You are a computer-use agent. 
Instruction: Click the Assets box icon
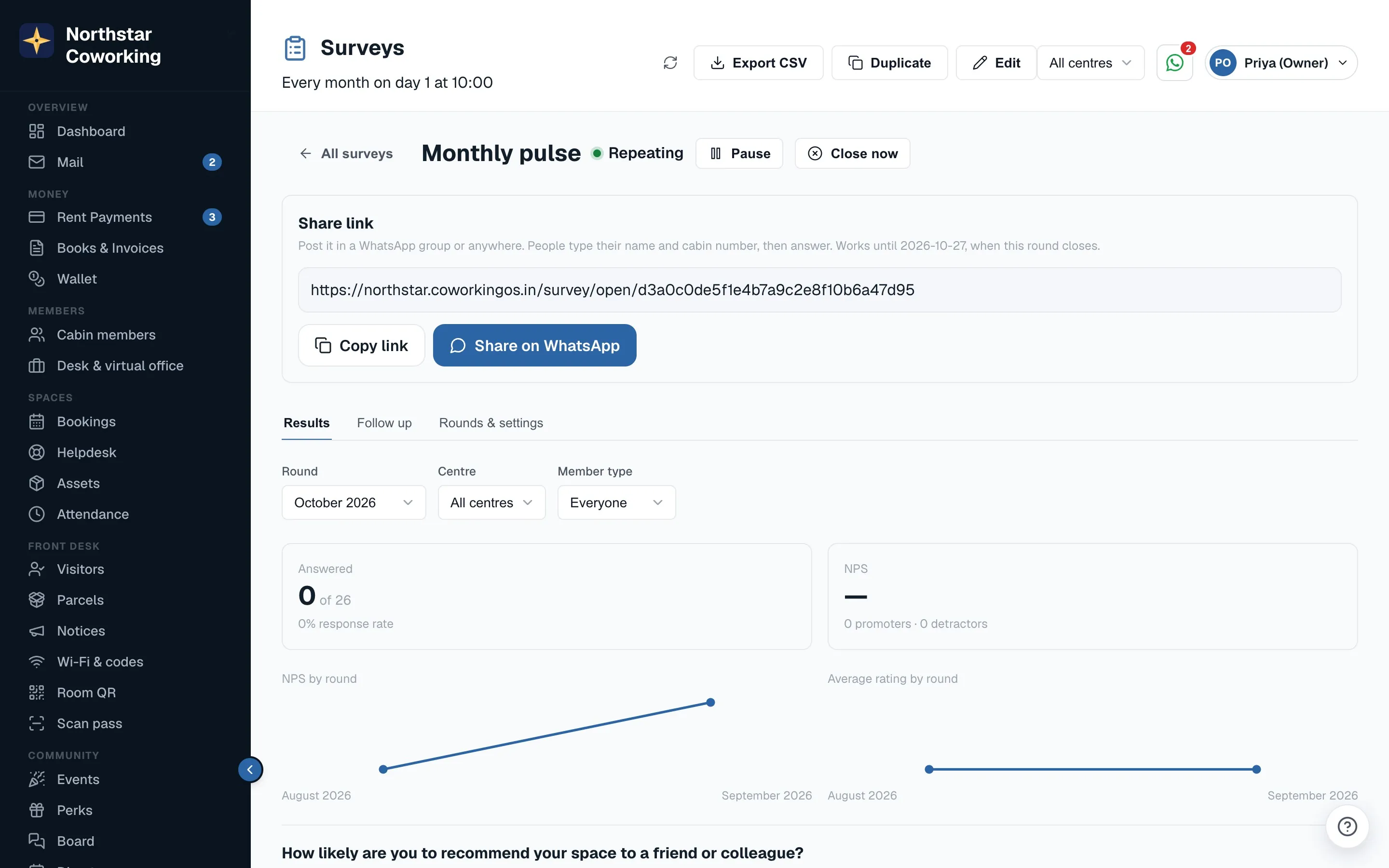click(37, 483)
